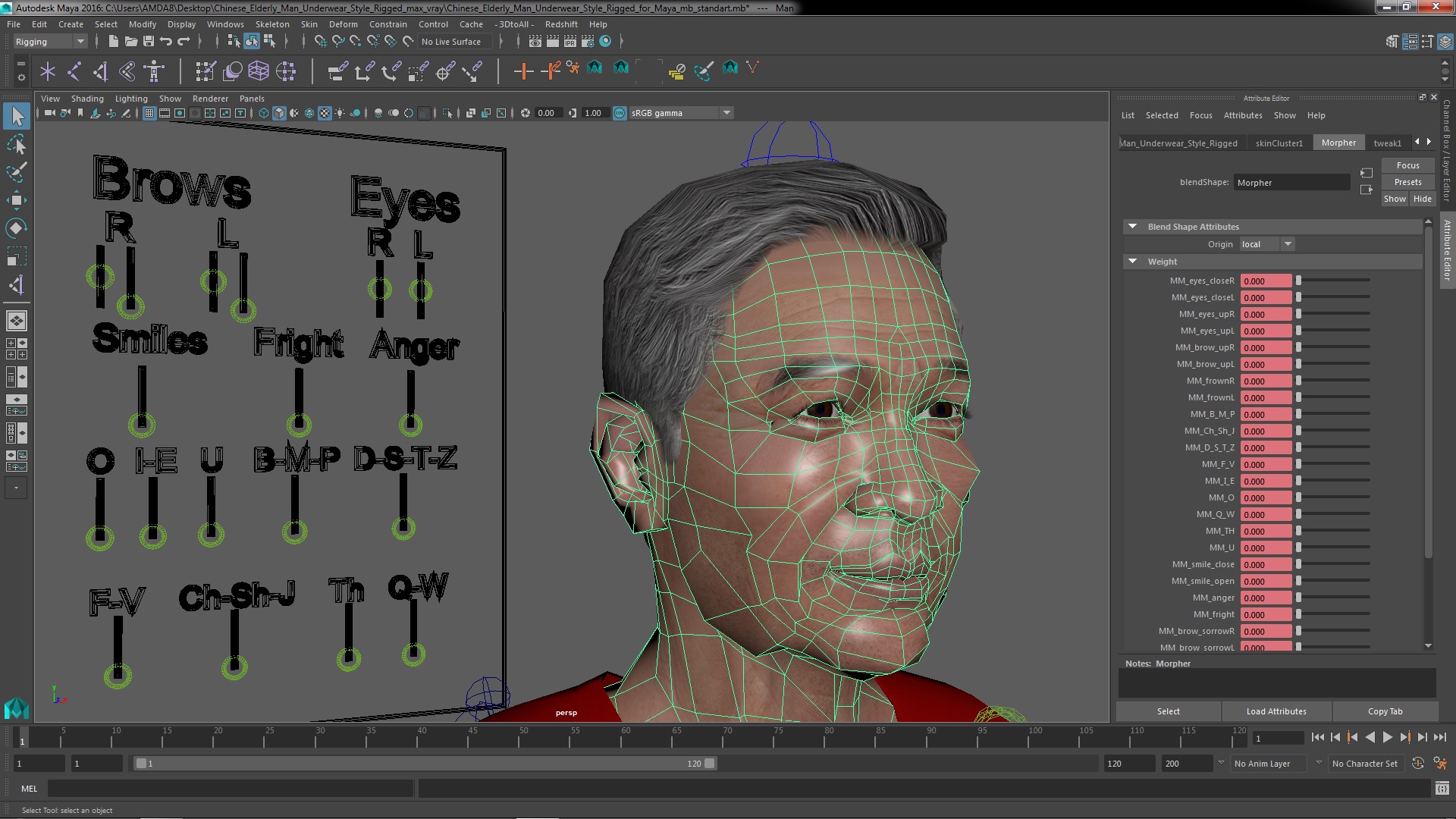This screenshot has width=1456, height=819.
Task: Open the Constrain menu
Action: tap(388, 24)
